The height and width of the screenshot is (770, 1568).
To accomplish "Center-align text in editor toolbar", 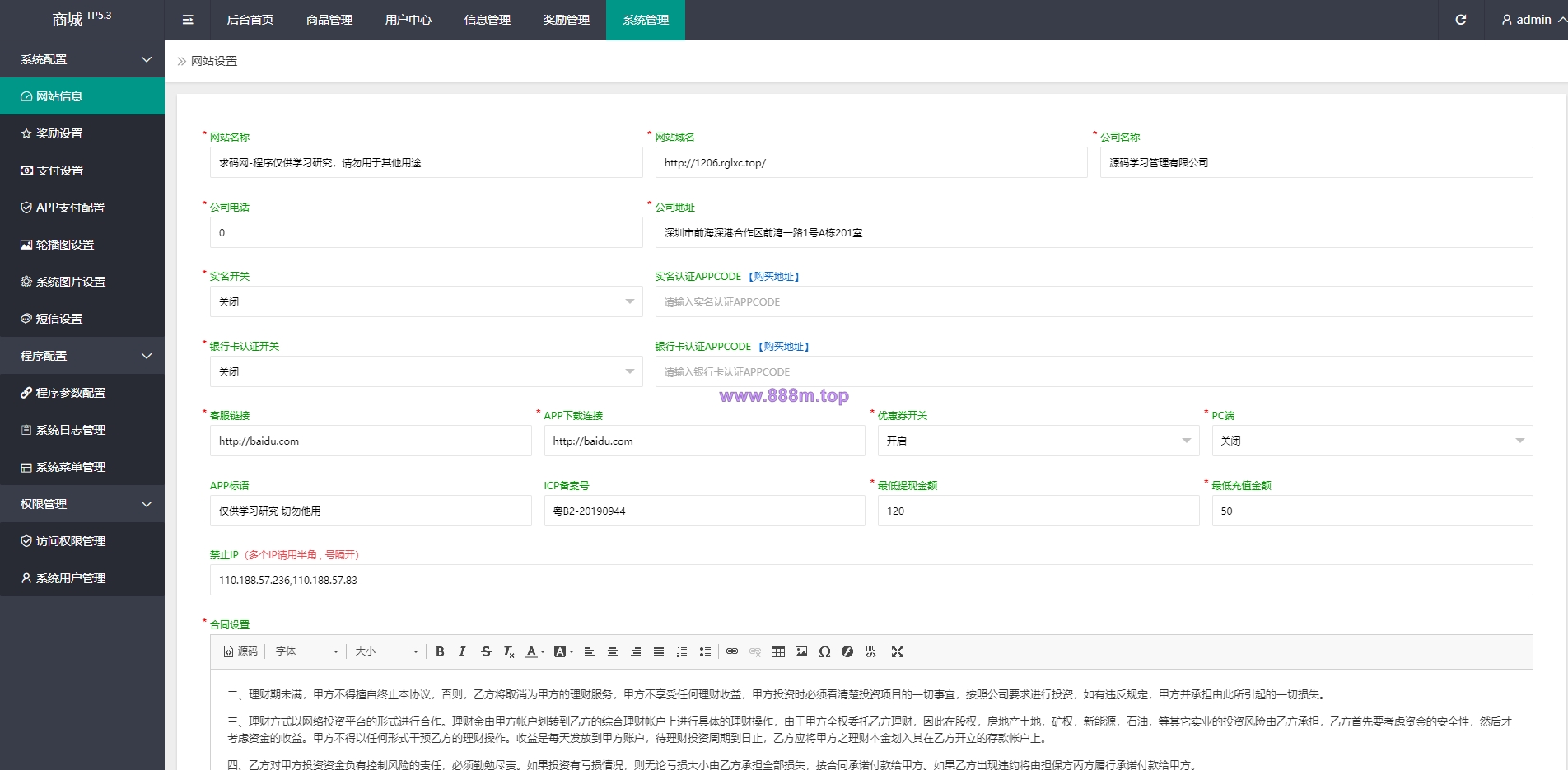I will pyautogui.click(x=613, y=651).
